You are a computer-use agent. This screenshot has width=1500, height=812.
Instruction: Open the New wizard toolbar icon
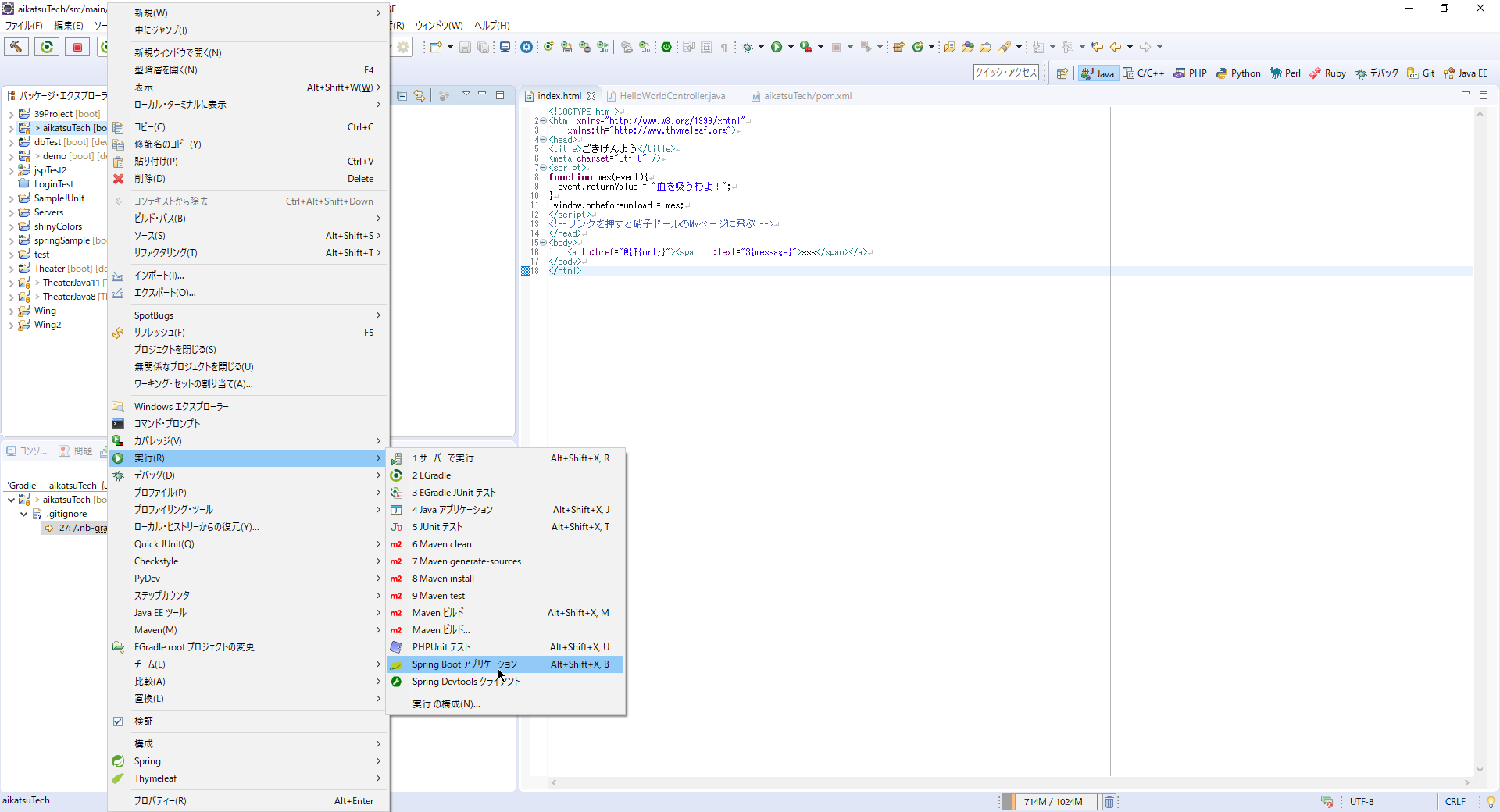tap(436, 47)
